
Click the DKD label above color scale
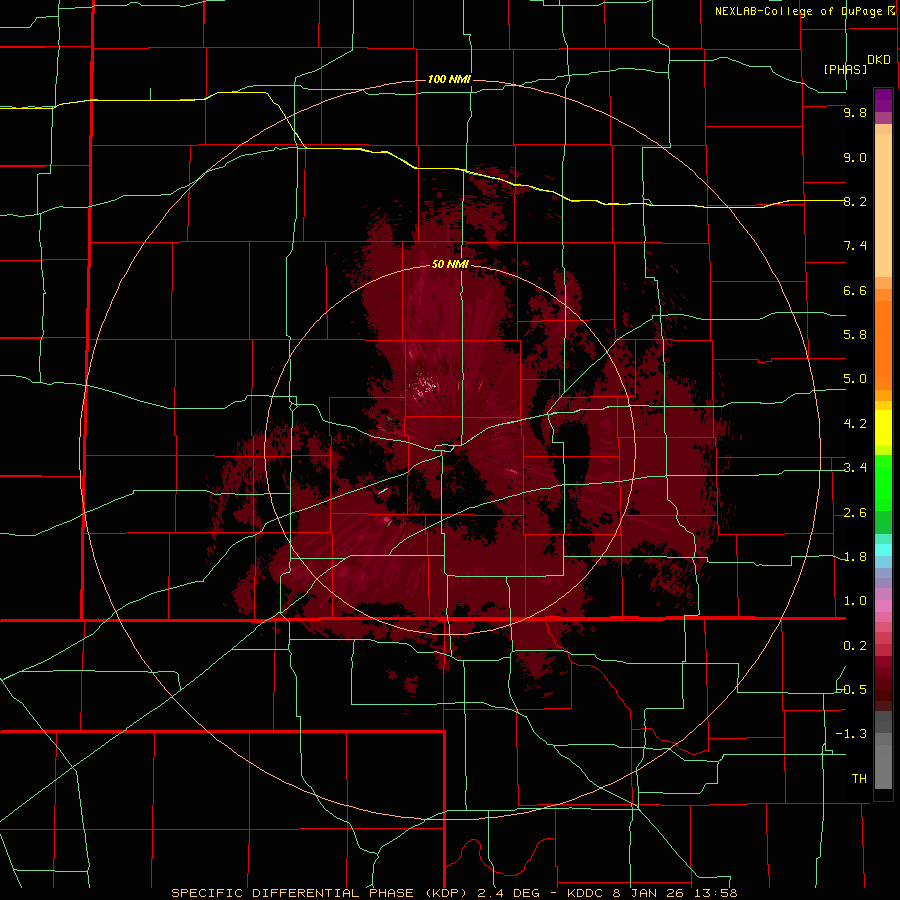879,60
